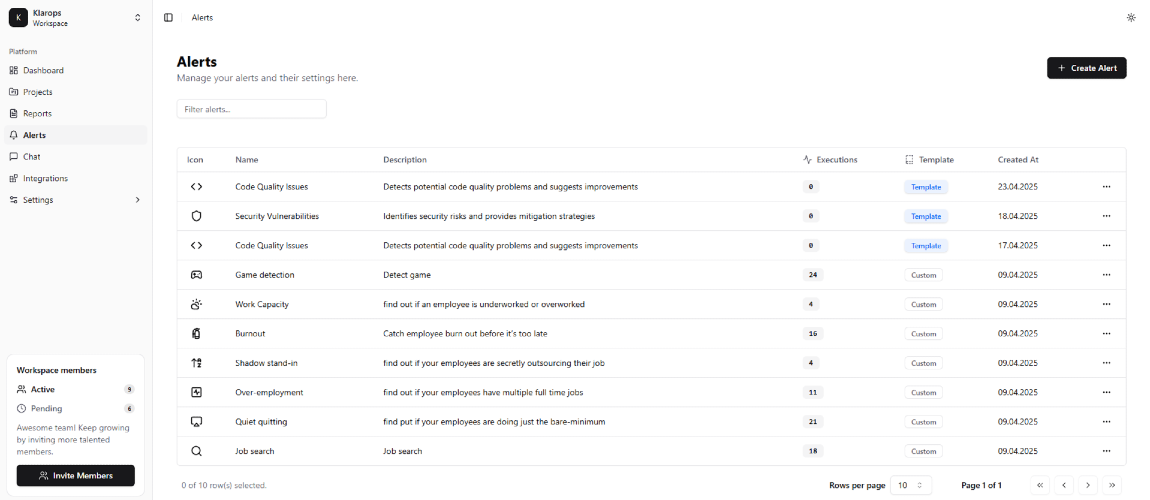Screen dimensions: 1150x500
Task: Click the Quiet quitting alert name
Action: 261,422
